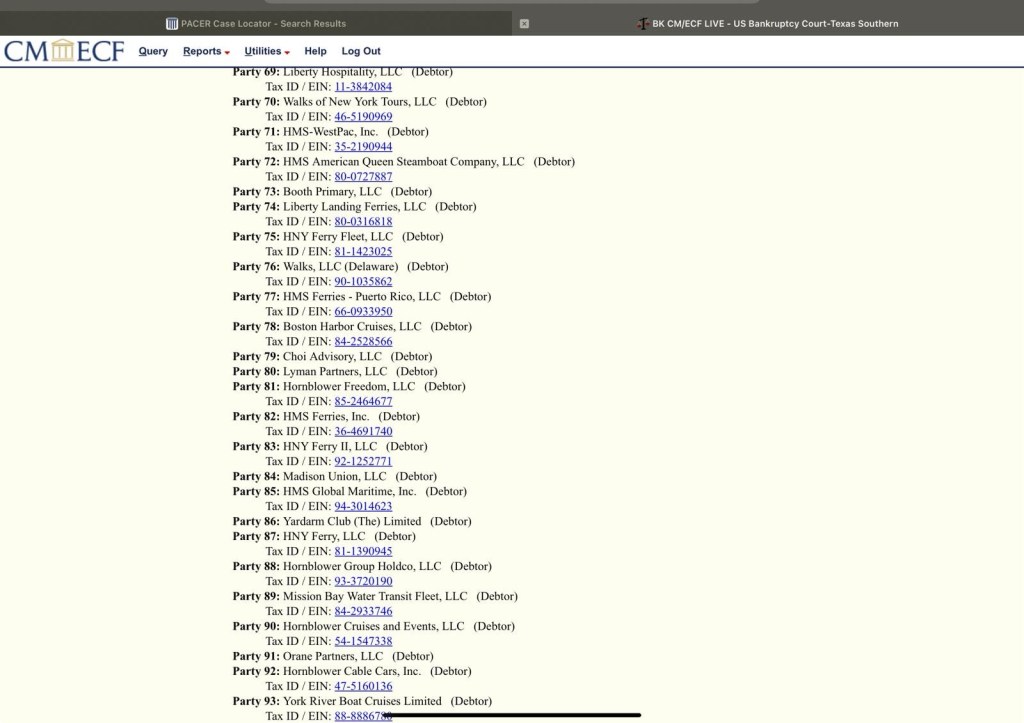Viewport: 1024px width, 723px height.
Task: Open EIN 80-0727887 for American Queen Steamboat
Action: coord(363,177)
